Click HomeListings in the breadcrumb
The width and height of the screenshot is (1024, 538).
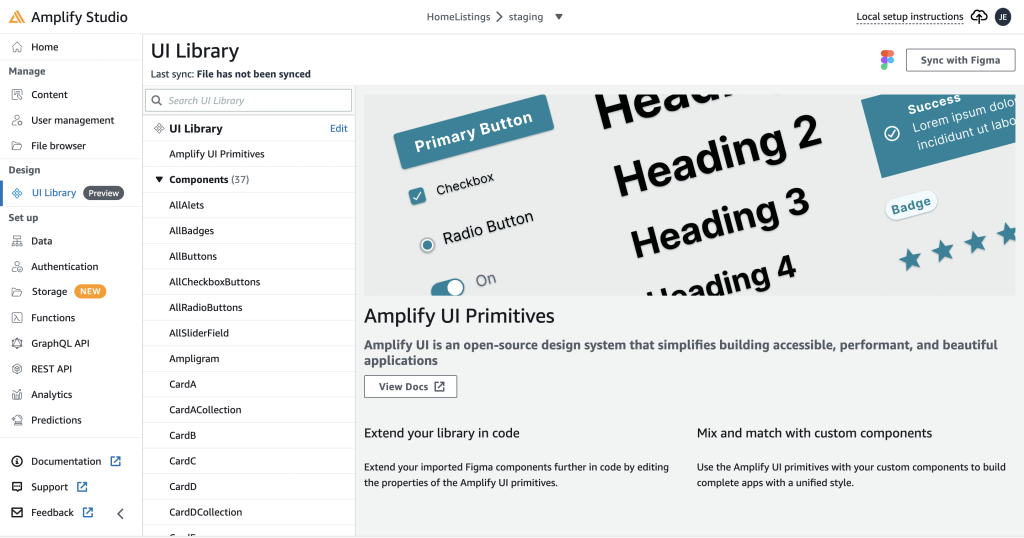coord(458,17)
